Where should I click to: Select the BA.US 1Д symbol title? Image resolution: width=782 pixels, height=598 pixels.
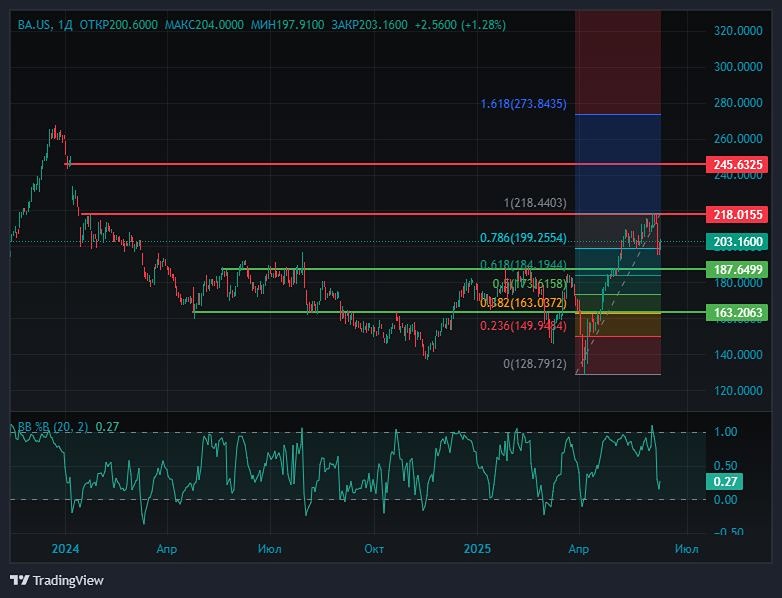click(44, 24)
